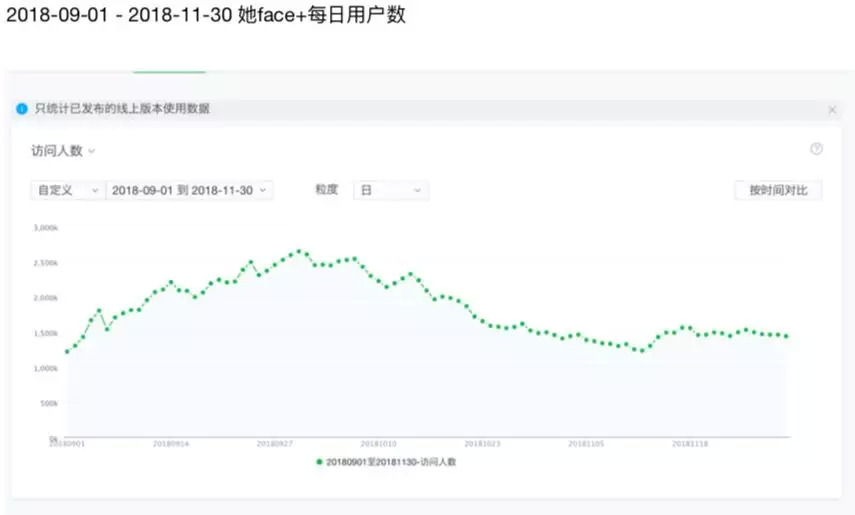Open the question mark help icon
855x515 pixels.
(816, 149)
